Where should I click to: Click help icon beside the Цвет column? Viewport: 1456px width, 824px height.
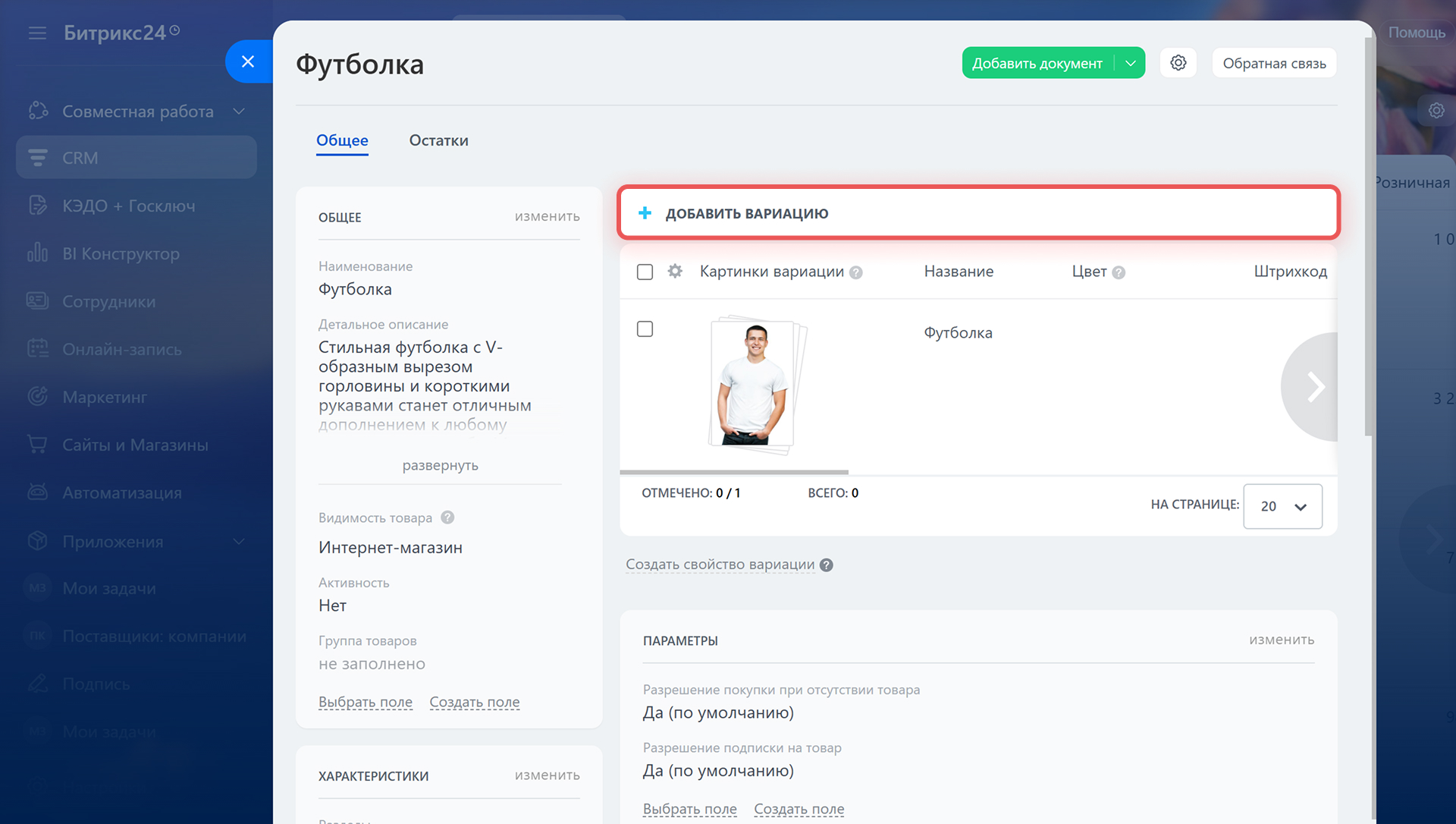[x=1119, y=272]
